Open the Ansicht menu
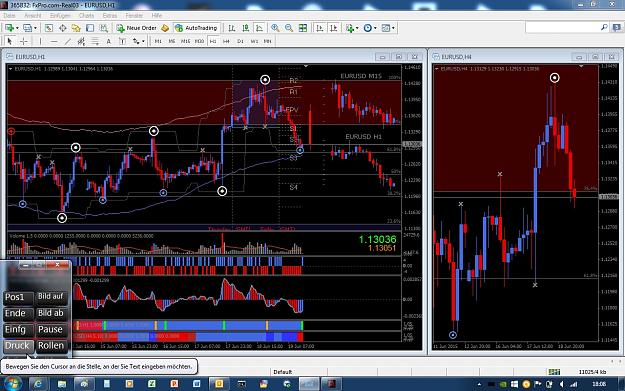The height and width of the screenshot is (391, 625). [33, 16]
